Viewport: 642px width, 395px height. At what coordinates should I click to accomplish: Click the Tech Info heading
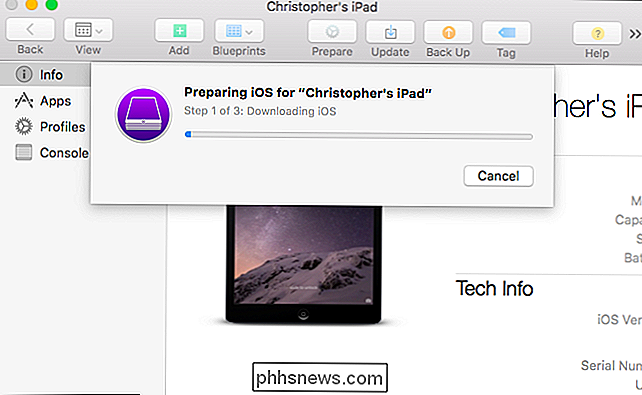point(494,289)
